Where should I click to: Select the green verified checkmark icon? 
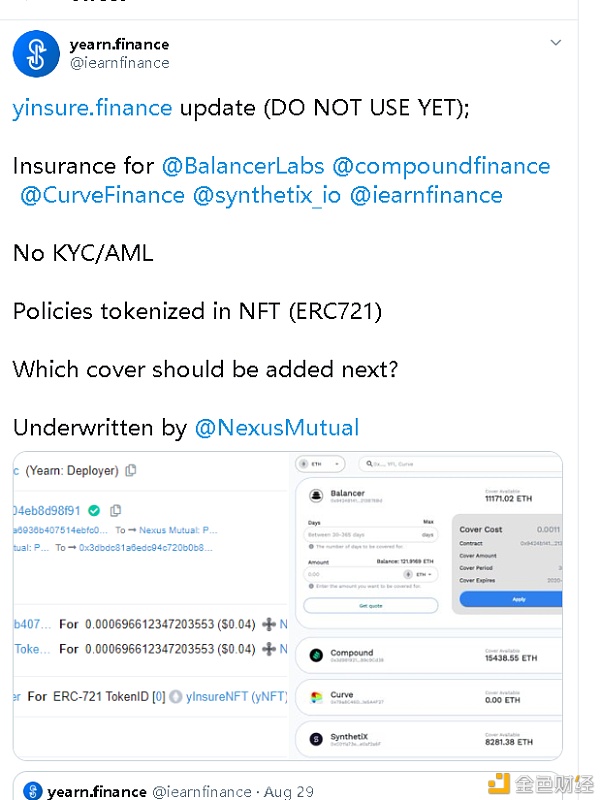(x=94, y=510)
